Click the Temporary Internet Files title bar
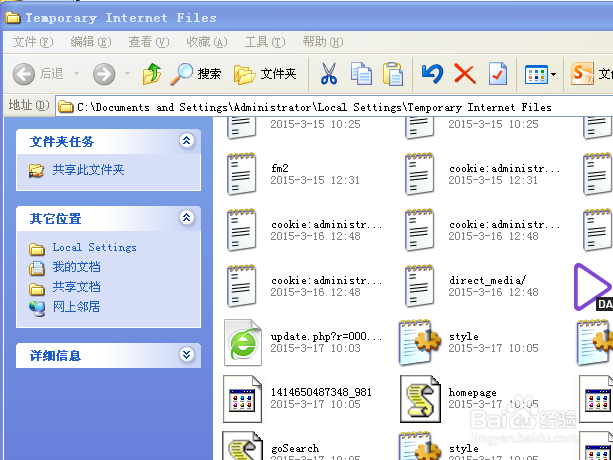 coord(306,17)
